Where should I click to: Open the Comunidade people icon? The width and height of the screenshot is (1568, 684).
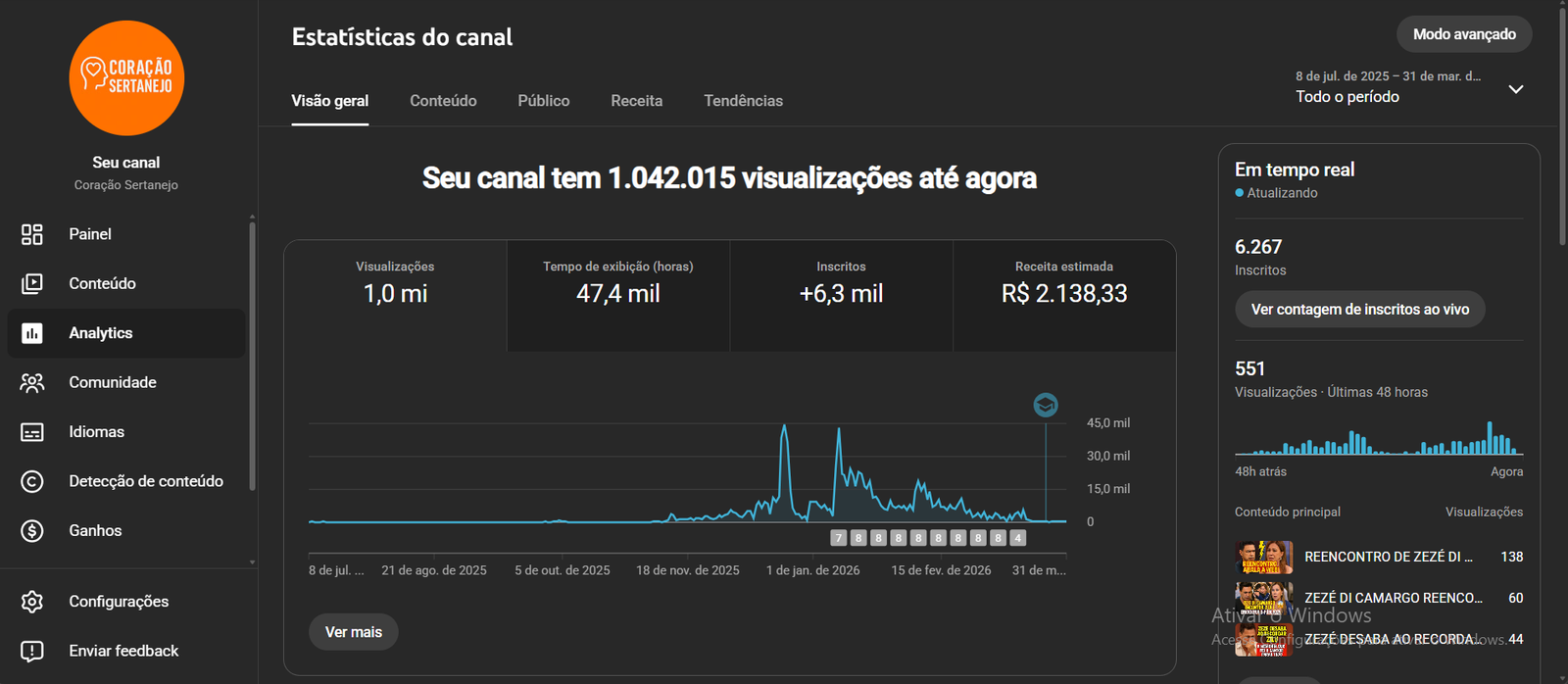[x=32, y=382]
